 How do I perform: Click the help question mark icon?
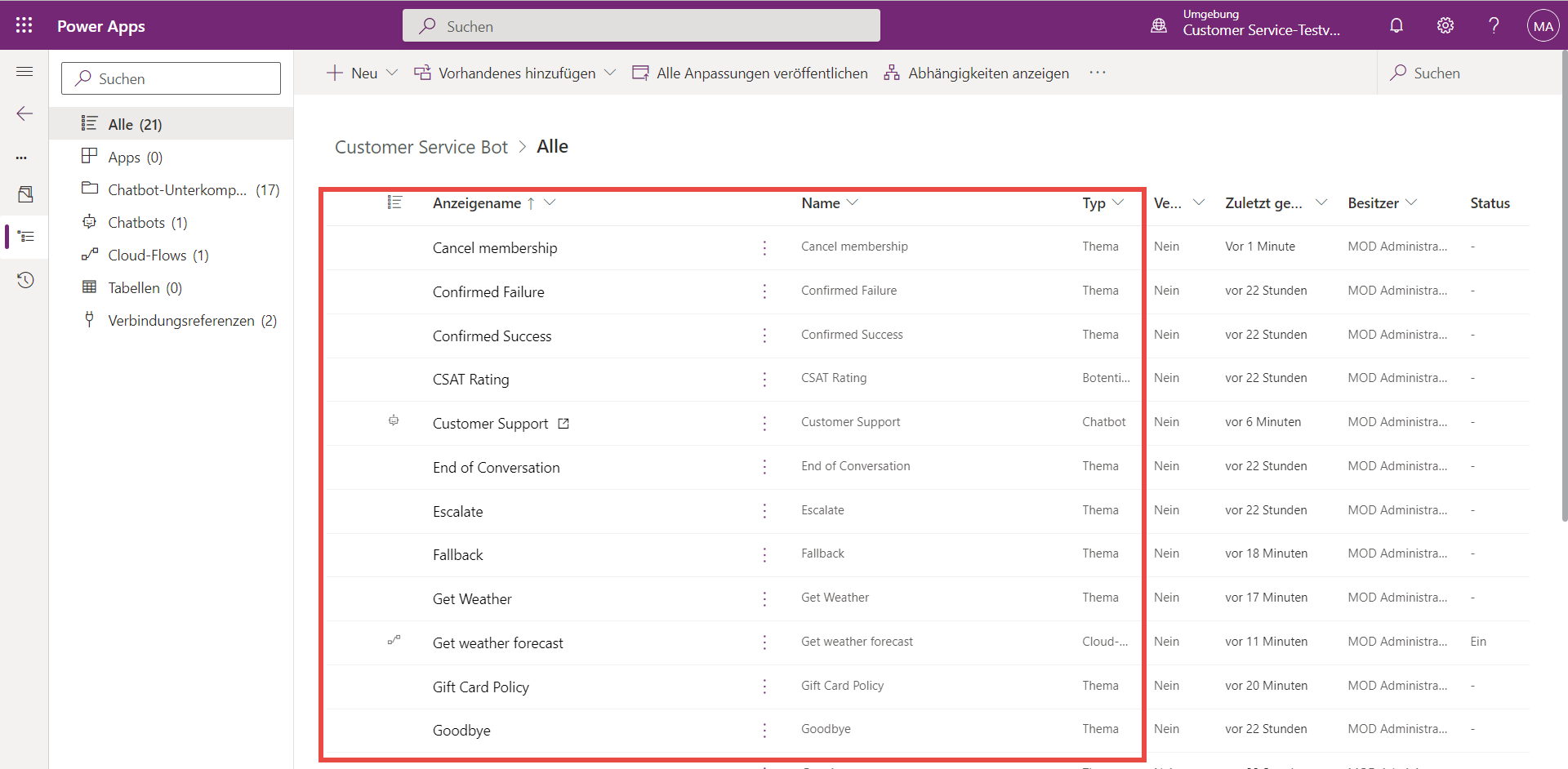click(1494, 25)
